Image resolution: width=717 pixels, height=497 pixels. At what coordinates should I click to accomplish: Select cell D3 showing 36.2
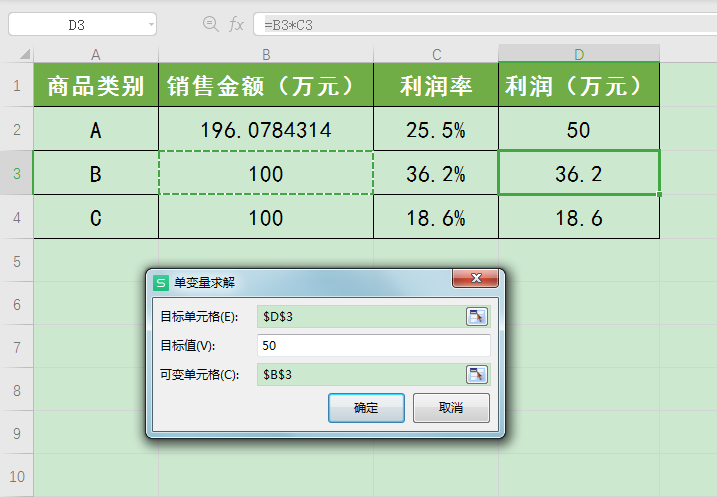(579, 173)
